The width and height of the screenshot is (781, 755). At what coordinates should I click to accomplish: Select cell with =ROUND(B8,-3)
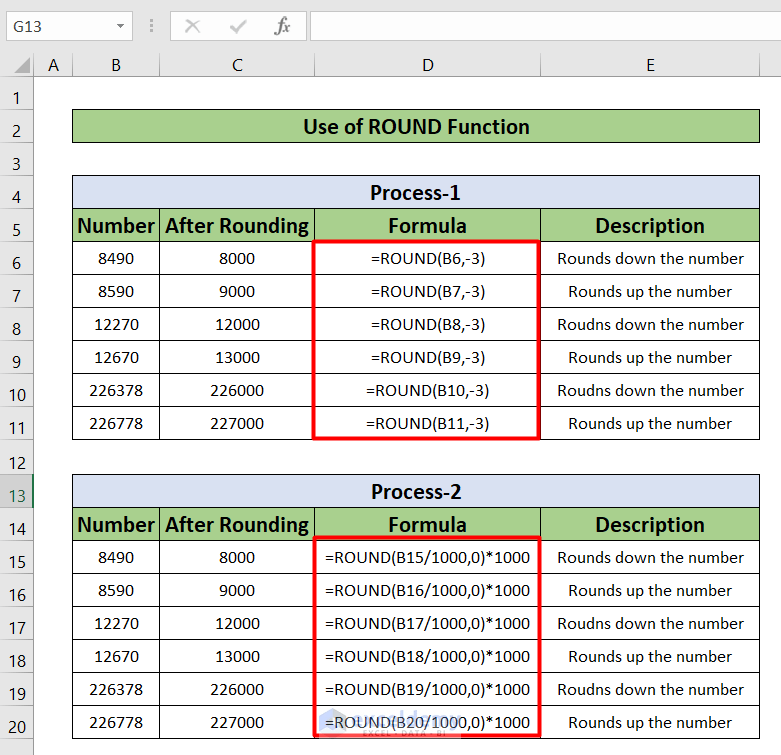(427, 324)
